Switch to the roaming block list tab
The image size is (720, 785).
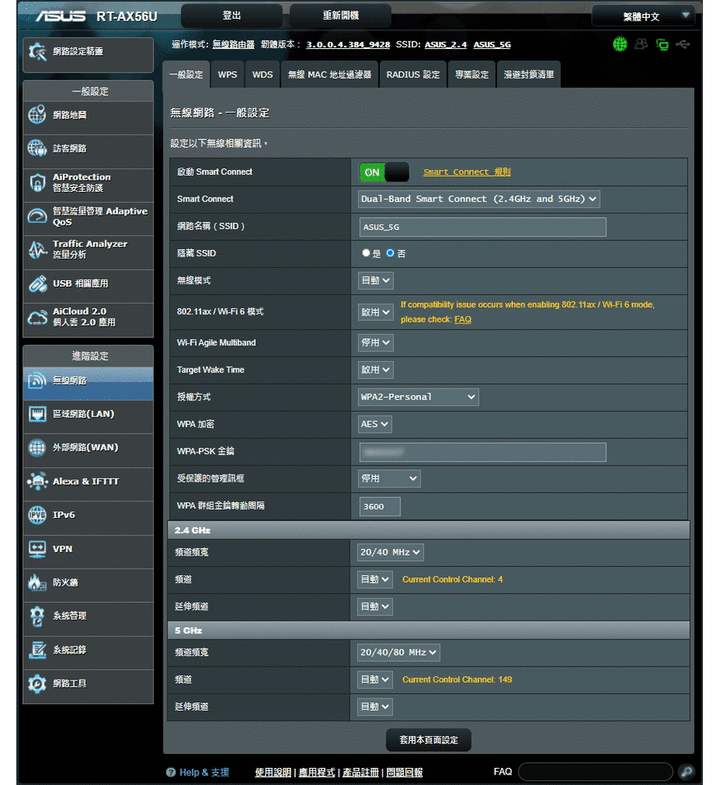(529, 75)
